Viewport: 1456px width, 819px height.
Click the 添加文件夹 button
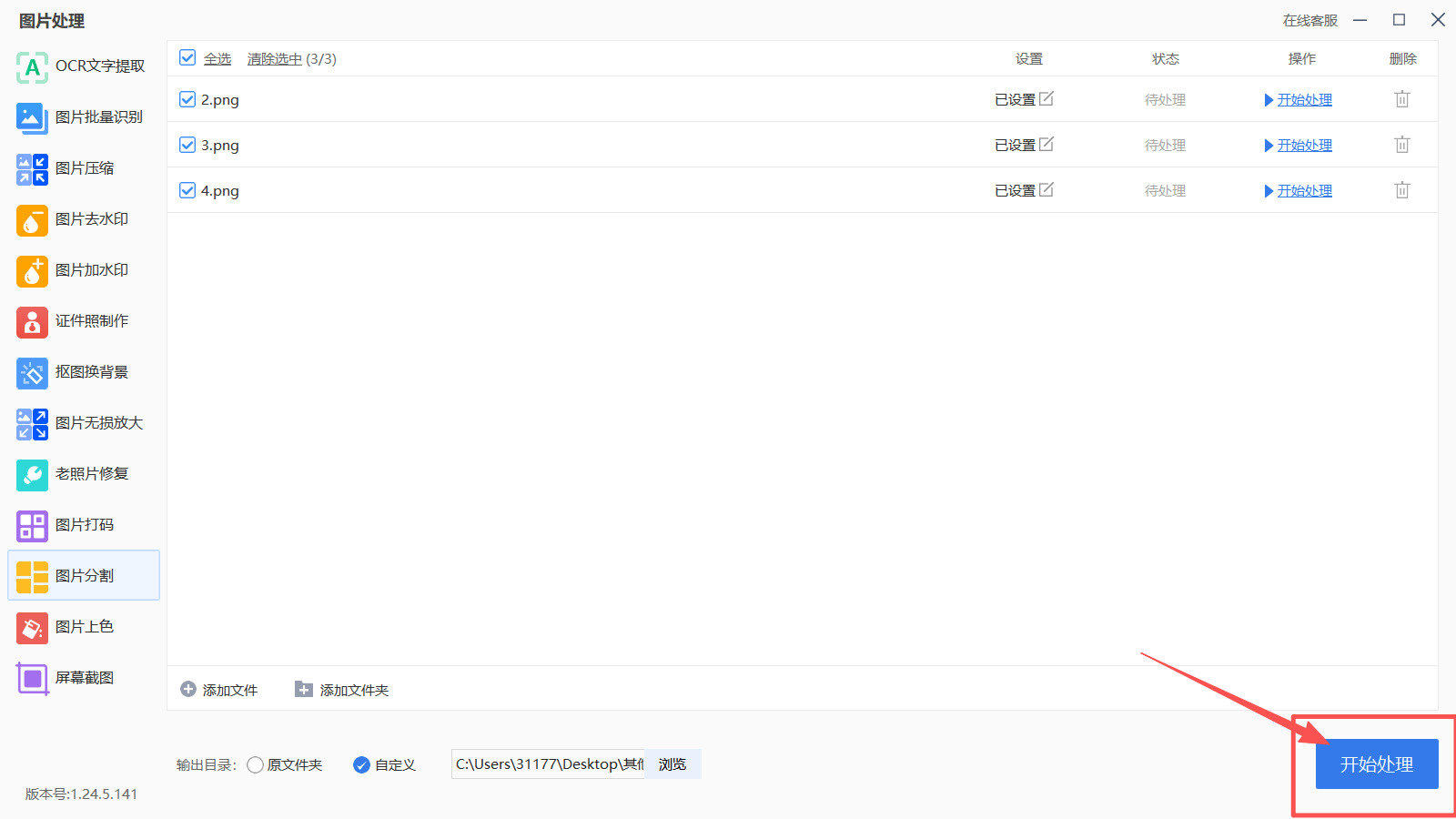(x=342, y=690)
